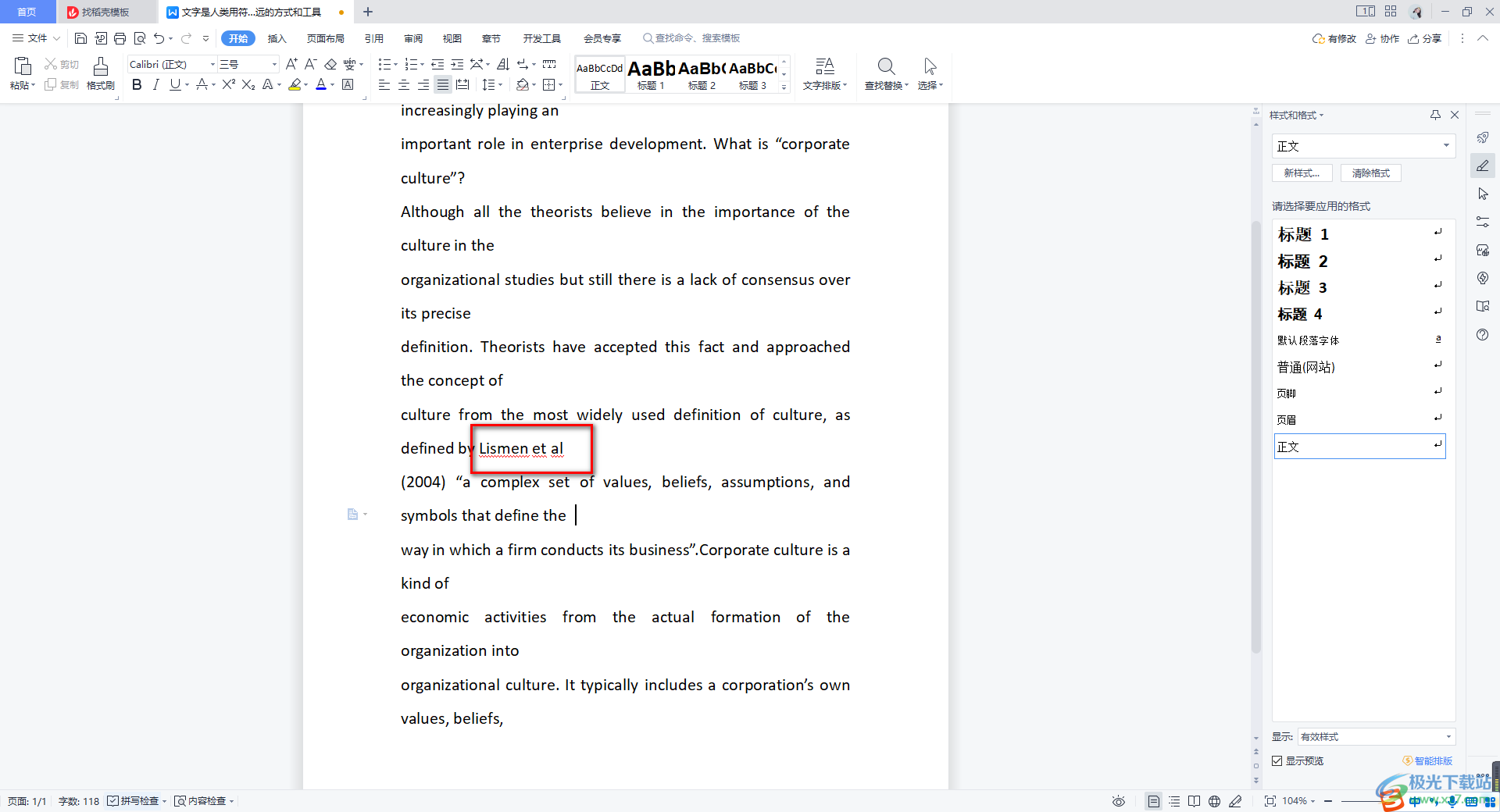
Task: Open the font name dropdown (Calibri)
Action: (x=212, y=64)
